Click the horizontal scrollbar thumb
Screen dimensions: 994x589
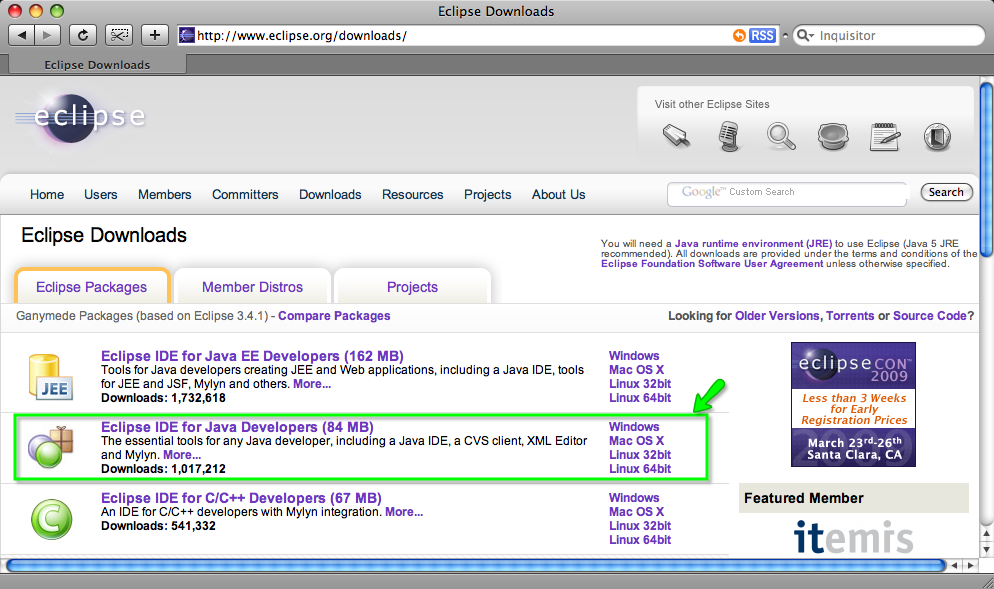[x=475, y=565]
